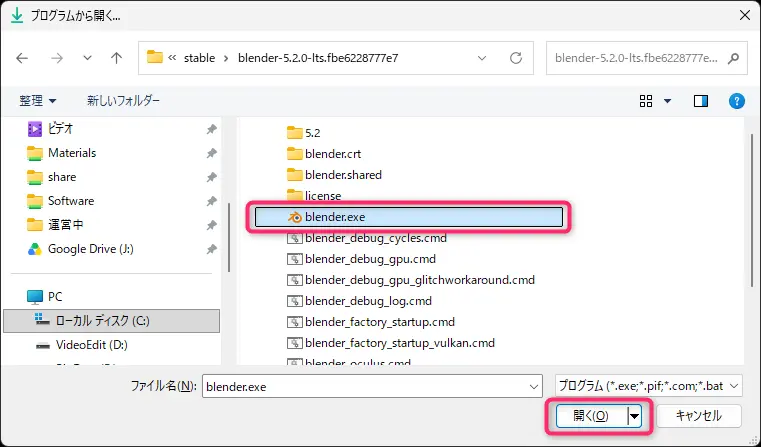This screenshot has height=447, width=761.
Task: Change the view layout icon
Action: pyautogui.click(x=646, y=101)
